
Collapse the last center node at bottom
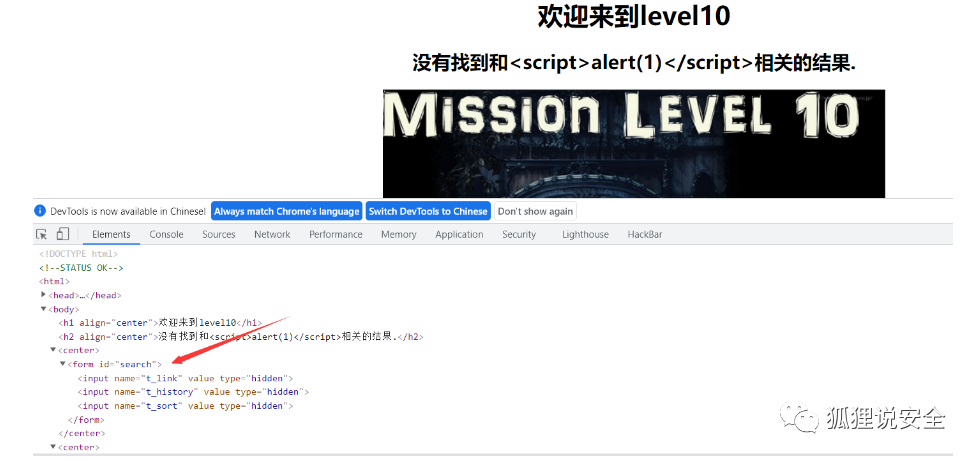53,447
